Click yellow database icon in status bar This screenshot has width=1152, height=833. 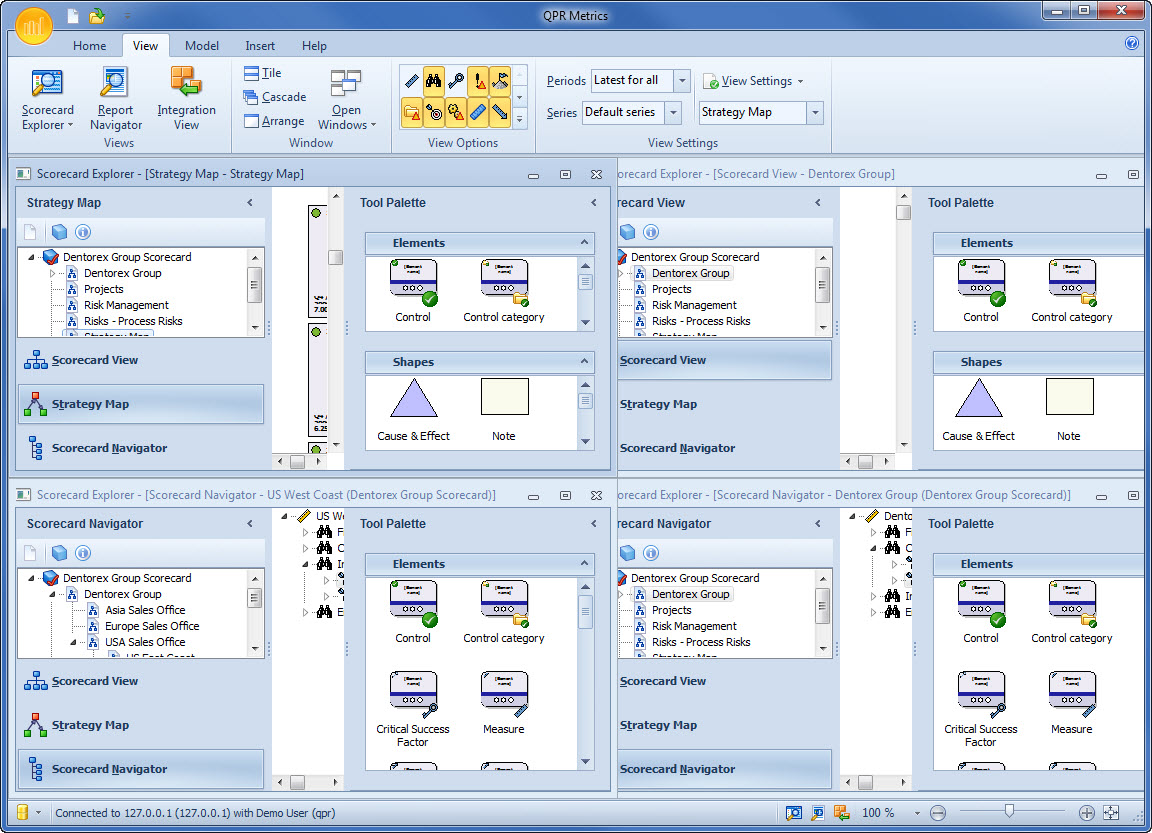click(x=22, y=812)
